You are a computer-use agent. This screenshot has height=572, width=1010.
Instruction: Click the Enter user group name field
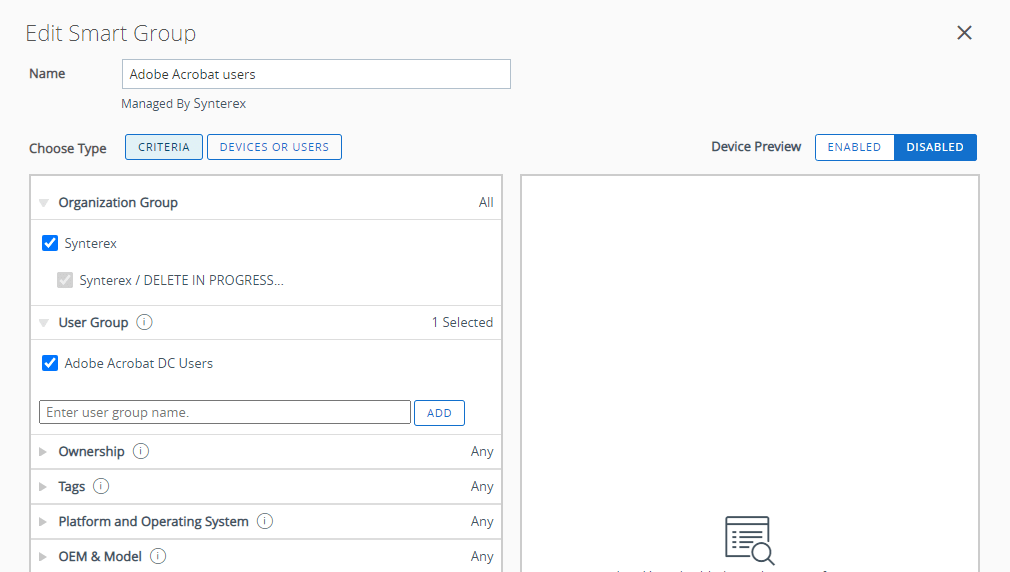click(x=224, y=412)
